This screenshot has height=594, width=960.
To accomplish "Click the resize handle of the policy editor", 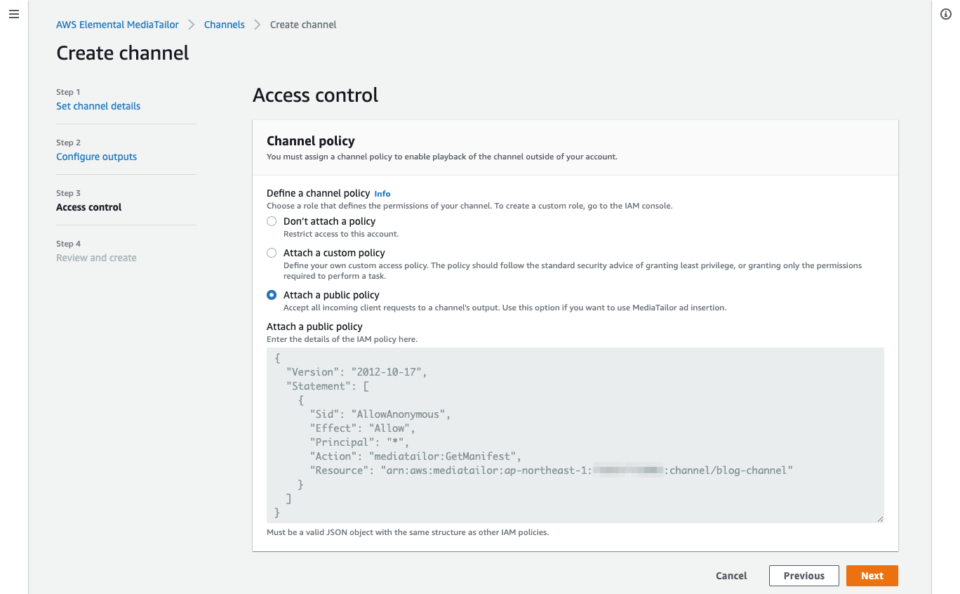I will pos(881,517).
